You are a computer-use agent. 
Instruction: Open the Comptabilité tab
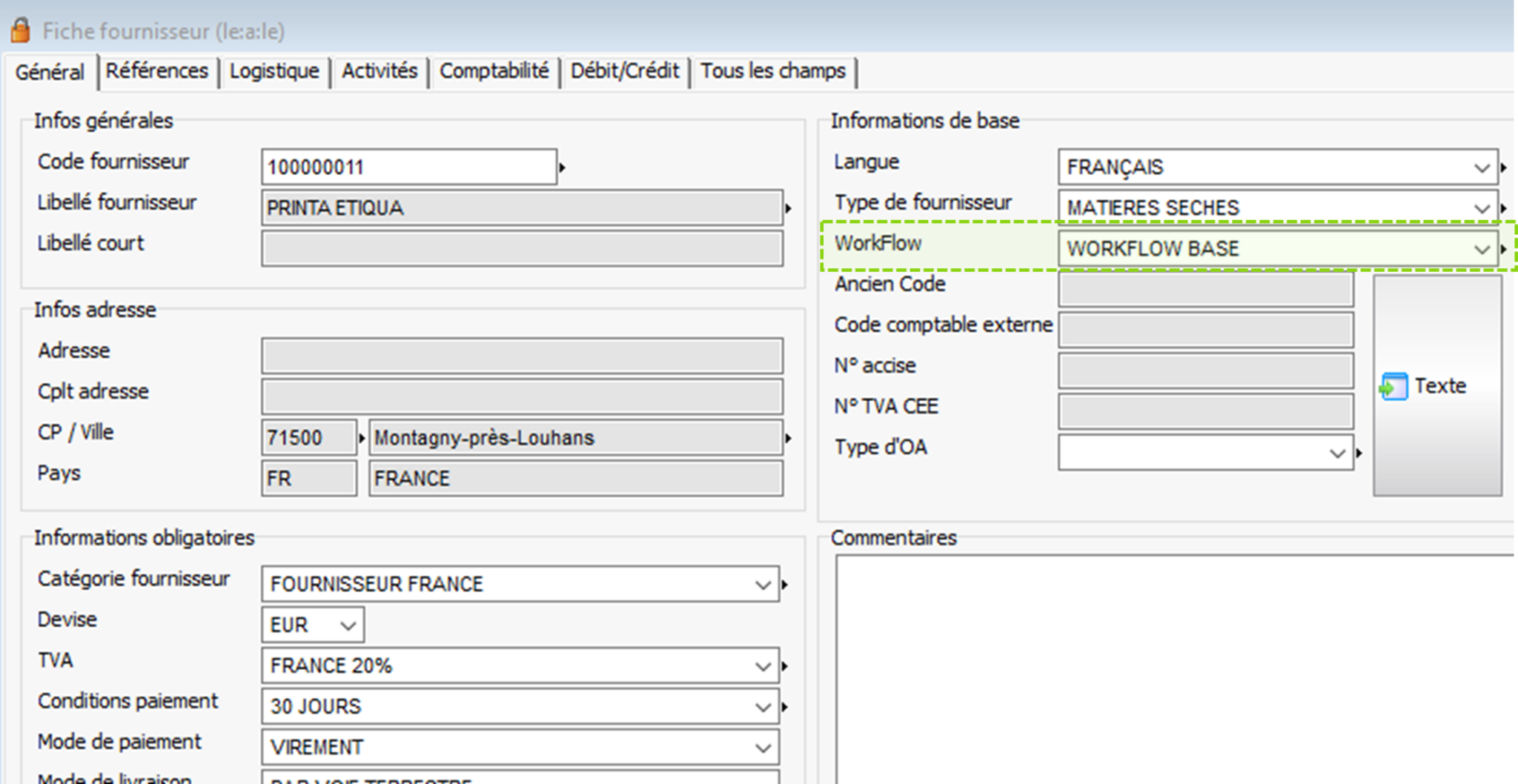pos(494,71)
